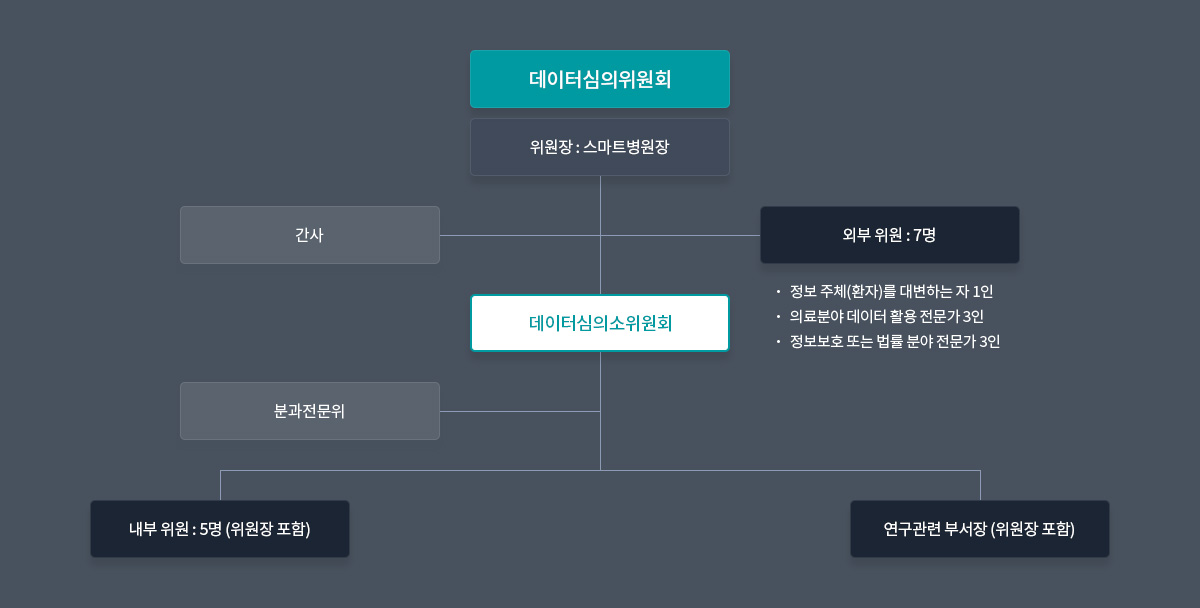This screenshot has width=1200, height=608.
Task: Click the teal 데이터심의위원회 header box
Action: [600, 79]
